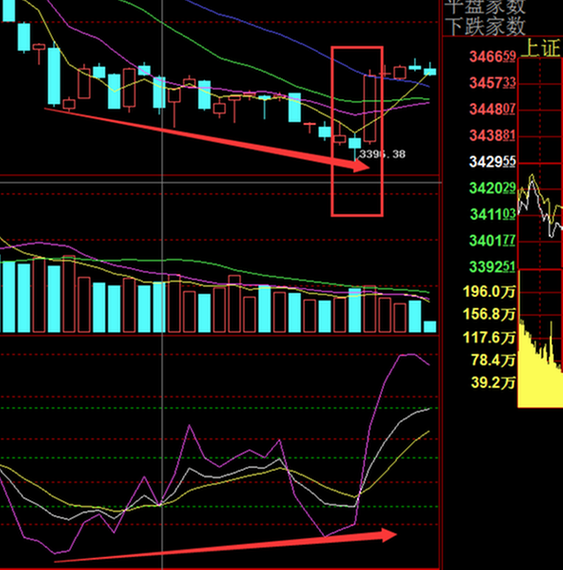Click green price level 3392.51
Screen dimensions: 563x570
pyautogui.click(x=492, y=266)
